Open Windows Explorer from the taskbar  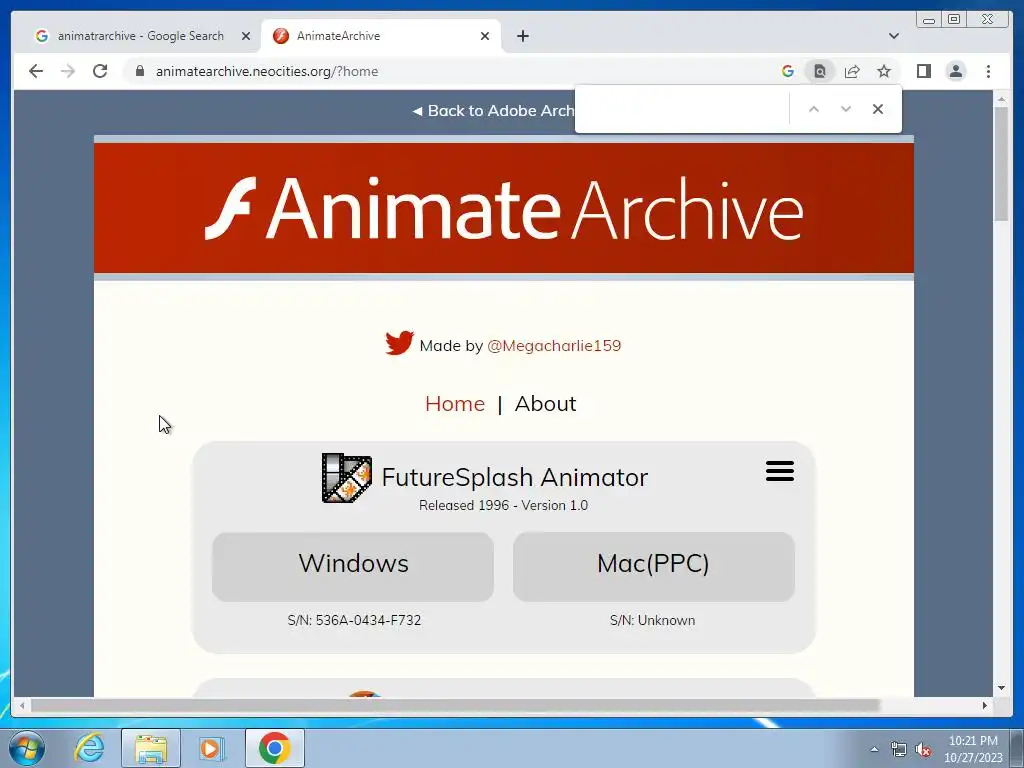coord(151,748)
